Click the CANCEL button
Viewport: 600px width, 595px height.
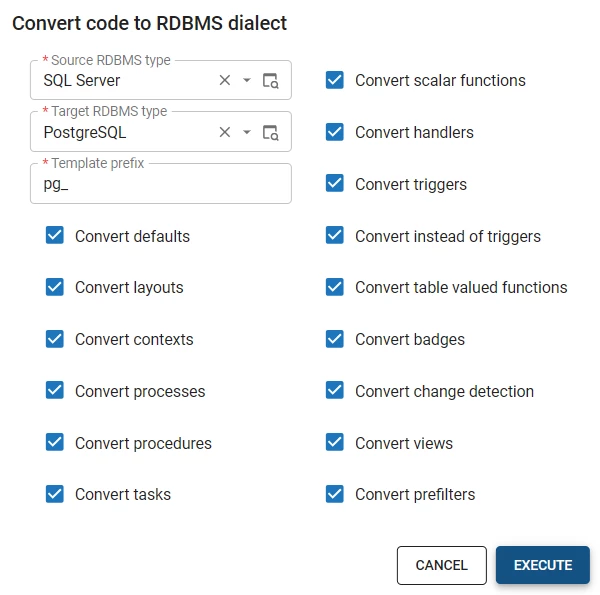(x=442, y=565)
